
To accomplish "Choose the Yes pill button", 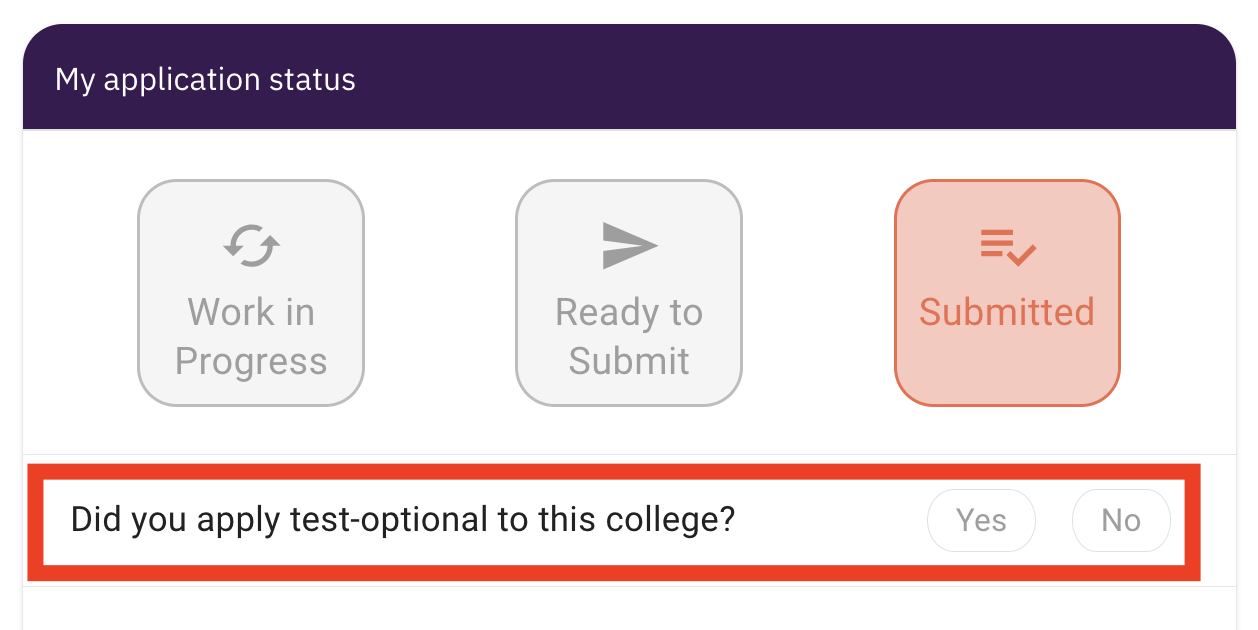I will click(x=982, y=520).
